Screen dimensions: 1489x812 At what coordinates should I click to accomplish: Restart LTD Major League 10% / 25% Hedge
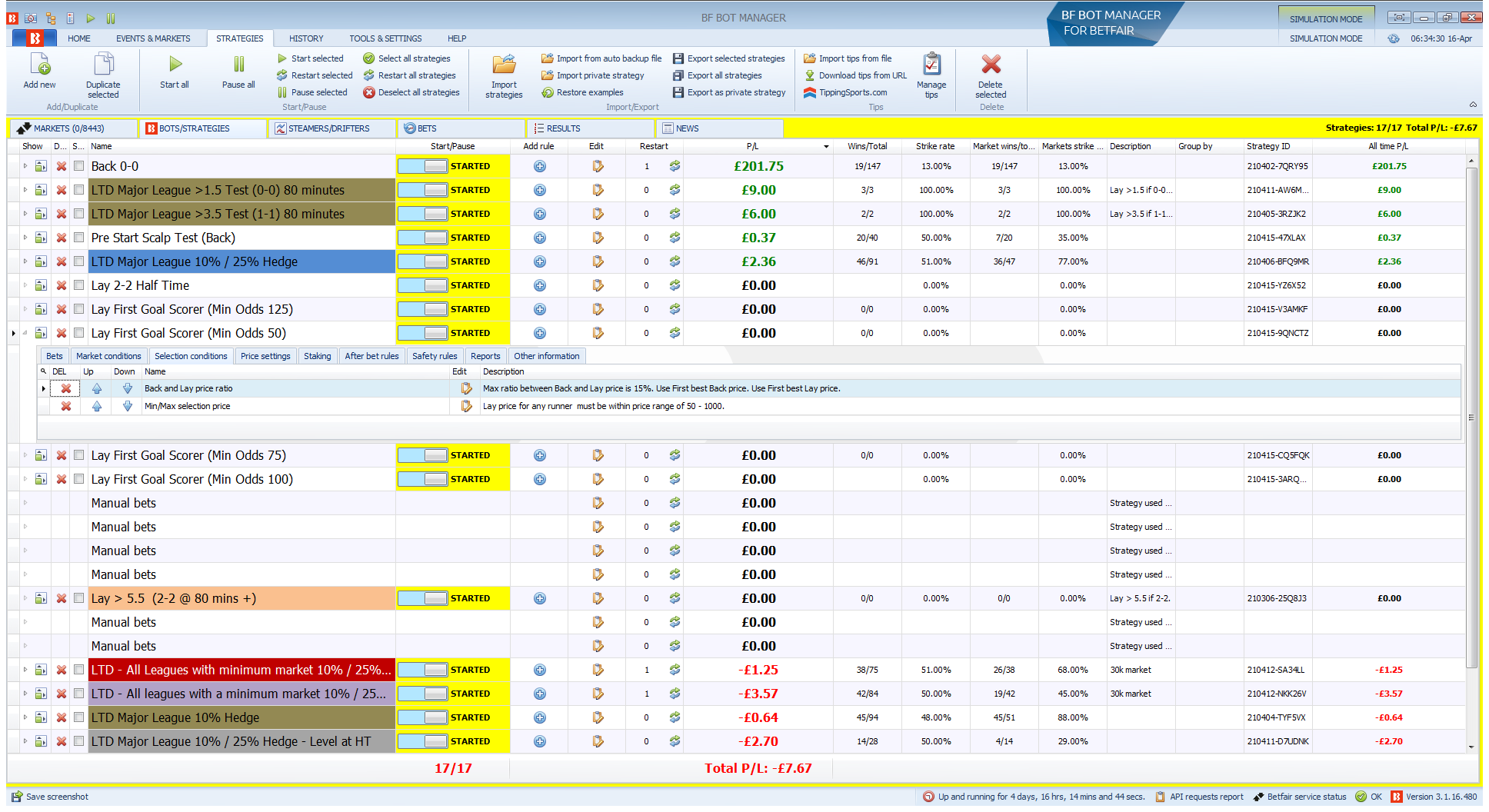pyautogui.click(x=675, y=261)
